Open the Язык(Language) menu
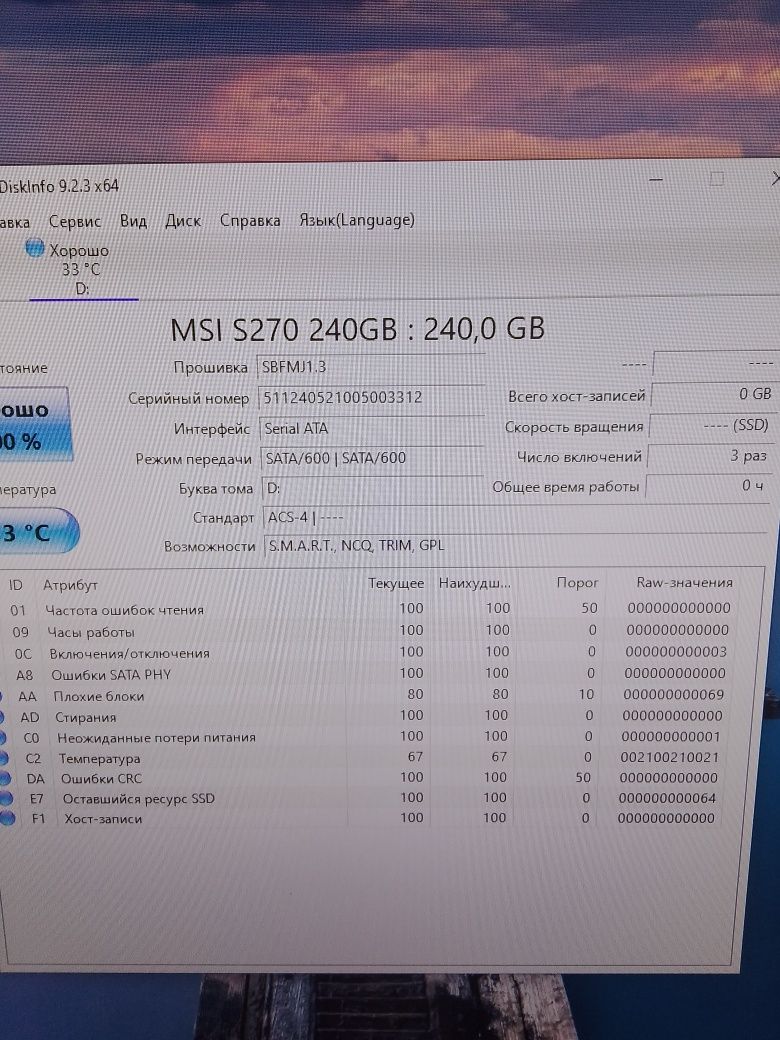 [357, 220]
